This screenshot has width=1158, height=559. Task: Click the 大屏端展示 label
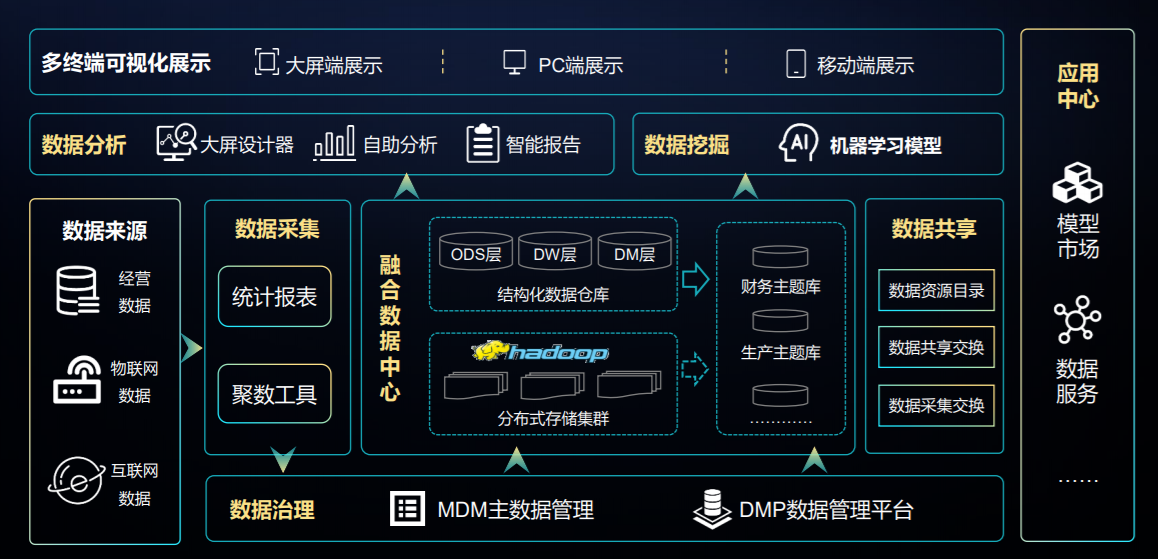[x=334, y=65]
